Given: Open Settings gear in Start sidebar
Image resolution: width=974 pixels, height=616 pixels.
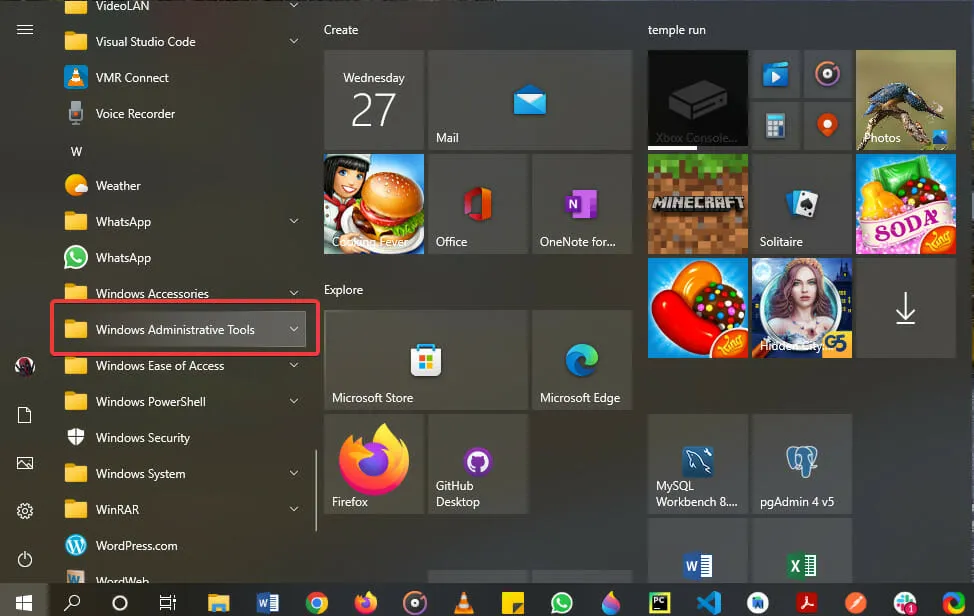Looking at the screenshot, I should 25,511.
